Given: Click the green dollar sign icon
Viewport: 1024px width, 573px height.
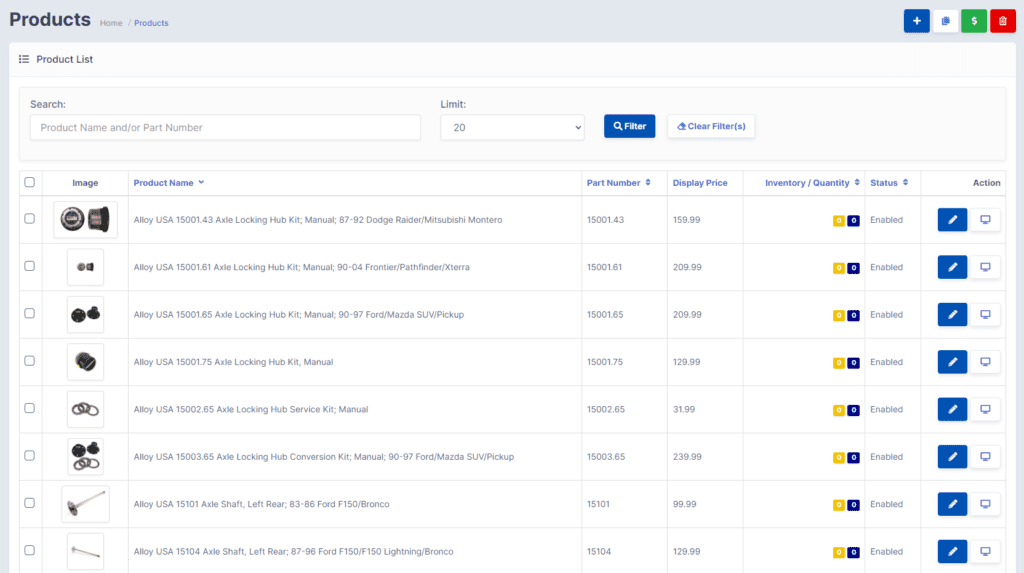Looking at the screenshot, I should (974, 21).
